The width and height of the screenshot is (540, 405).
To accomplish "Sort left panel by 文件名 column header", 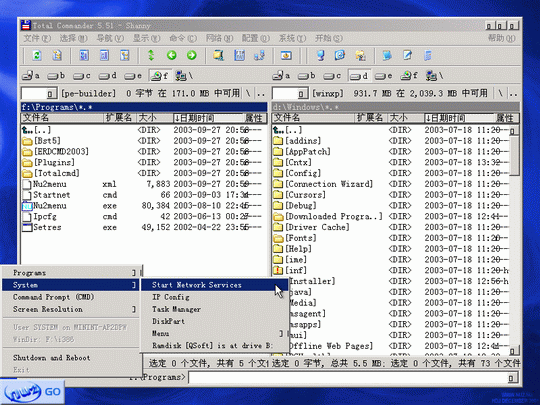I will click(62, 118).
